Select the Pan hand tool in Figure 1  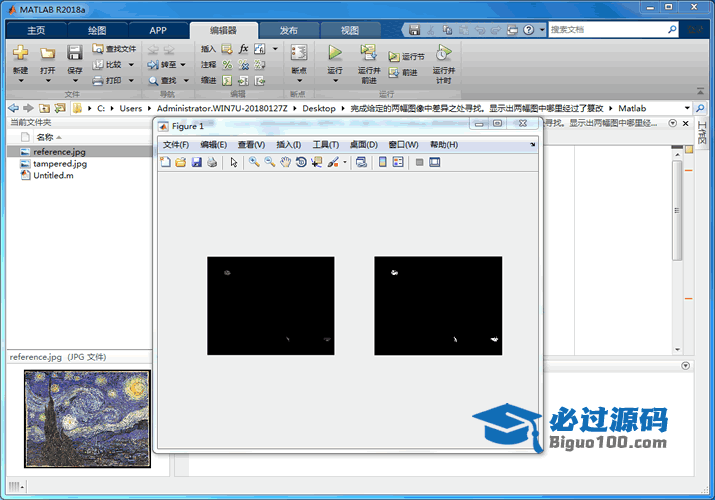click(x=285, y=163)
